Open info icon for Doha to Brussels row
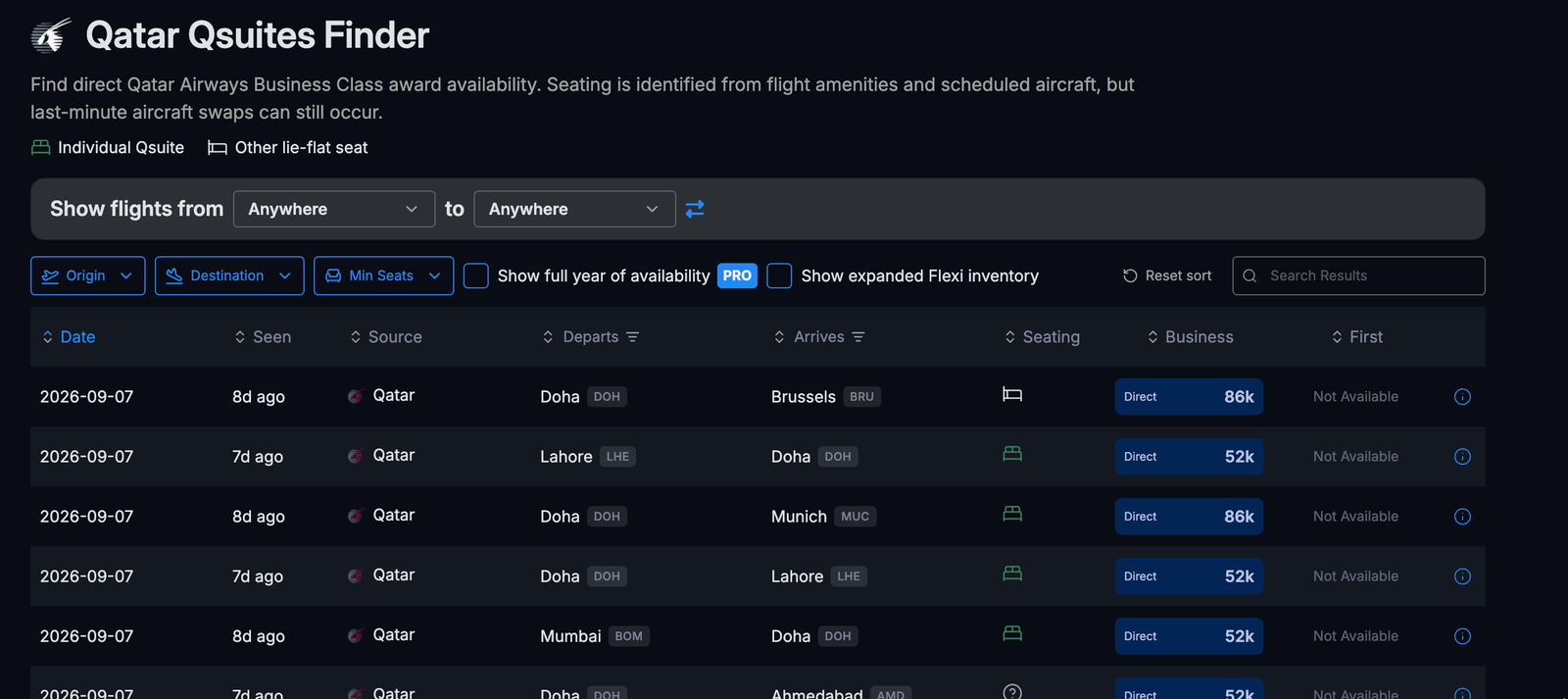Screen dimensions: 1568x699 [1462, 397]
